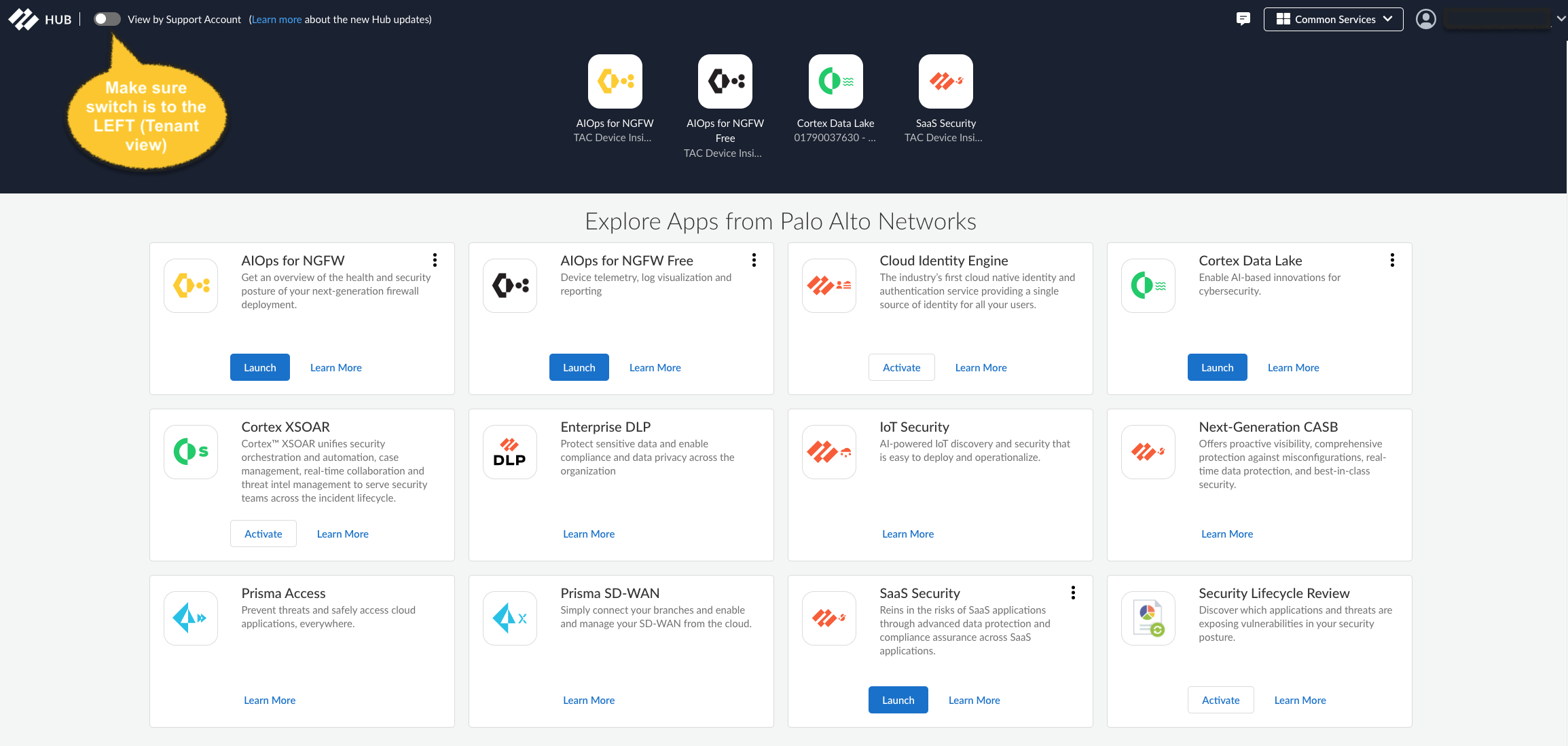Viewport: 1568px width, 746px height.
Task: Launch the AIOps for NGFW Free app
Action: 579,367
